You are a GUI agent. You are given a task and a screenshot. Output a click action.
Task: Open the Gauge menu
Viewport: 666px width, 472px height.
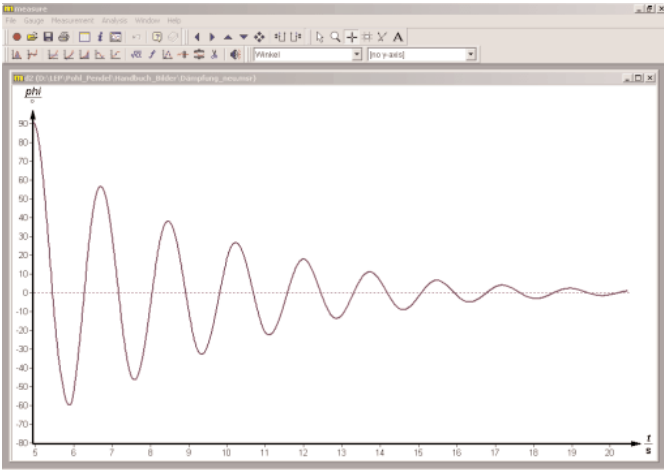pos(34,20)
